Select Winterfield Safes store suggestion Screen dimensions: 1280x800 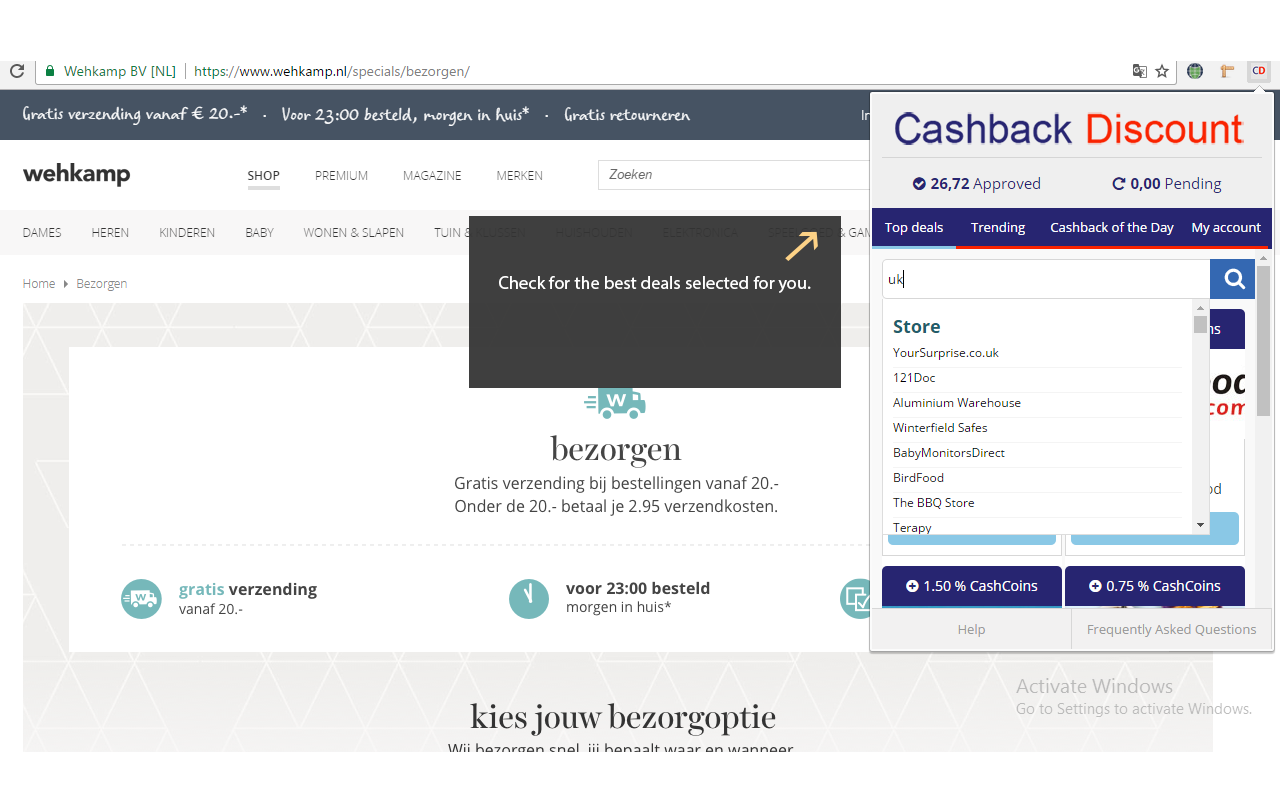coord(1037,428)
